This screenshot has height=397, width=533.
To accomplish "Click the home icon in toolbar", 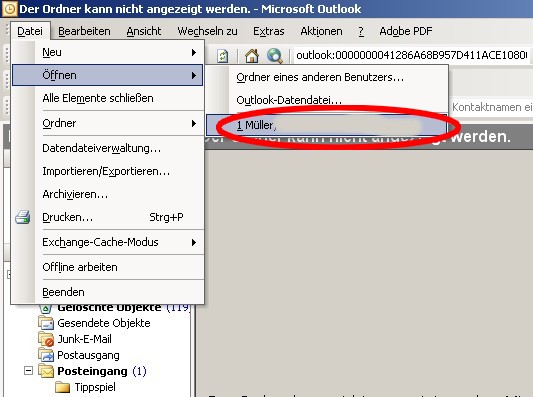I will (252, 55).
